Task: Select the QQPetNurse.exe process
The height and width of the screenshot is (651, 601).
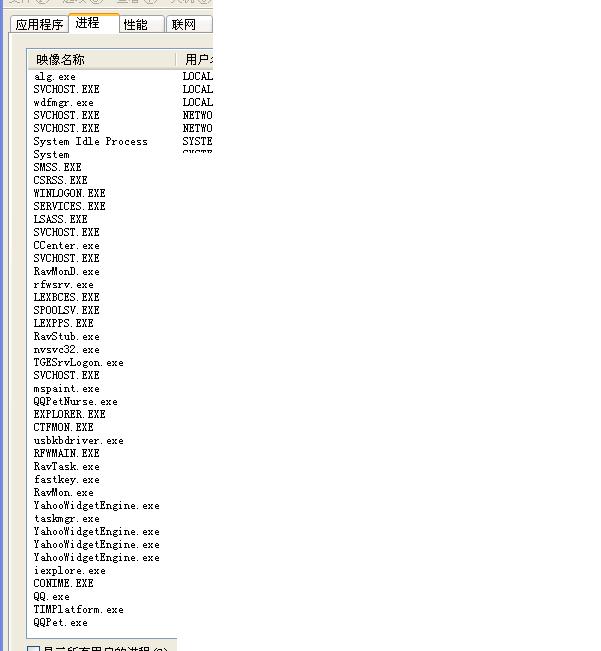Action: 76,401
